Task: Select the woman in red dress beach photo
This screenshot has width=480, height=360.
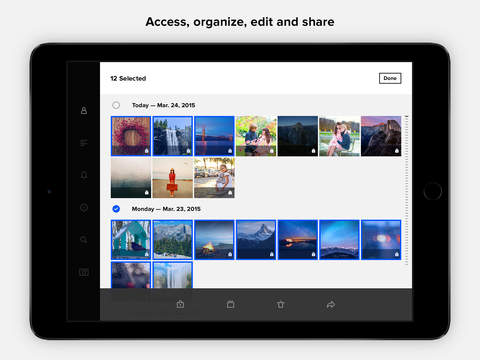Action: click(173, 178)
